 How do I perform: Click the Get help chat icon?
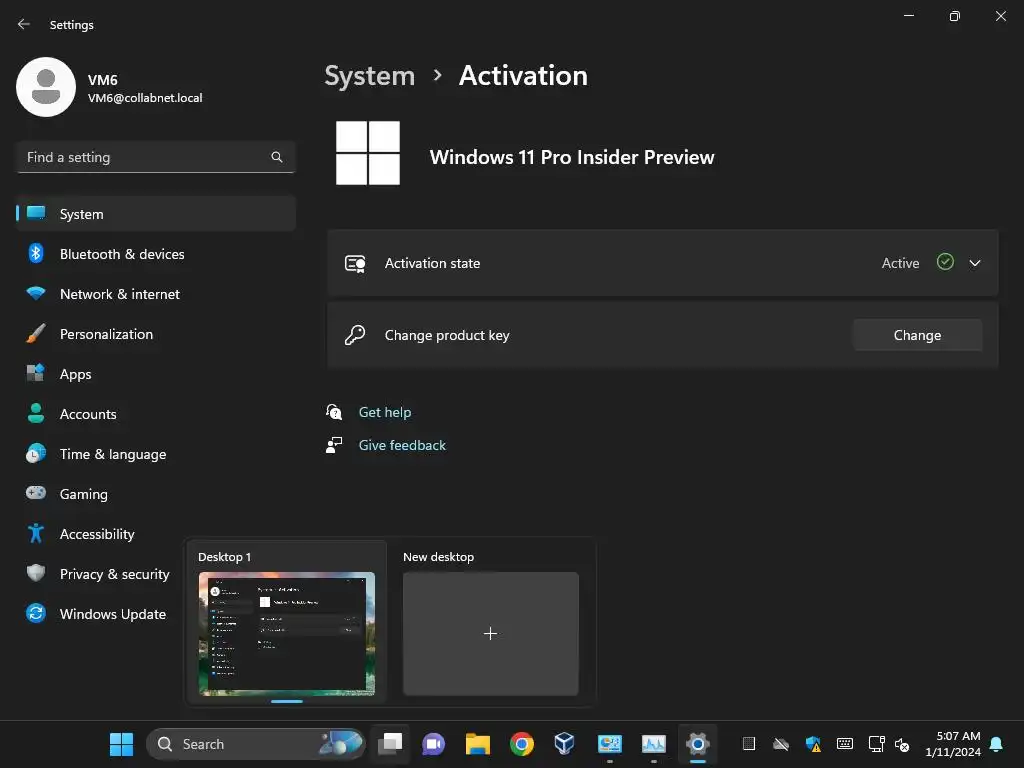(334, 412)
